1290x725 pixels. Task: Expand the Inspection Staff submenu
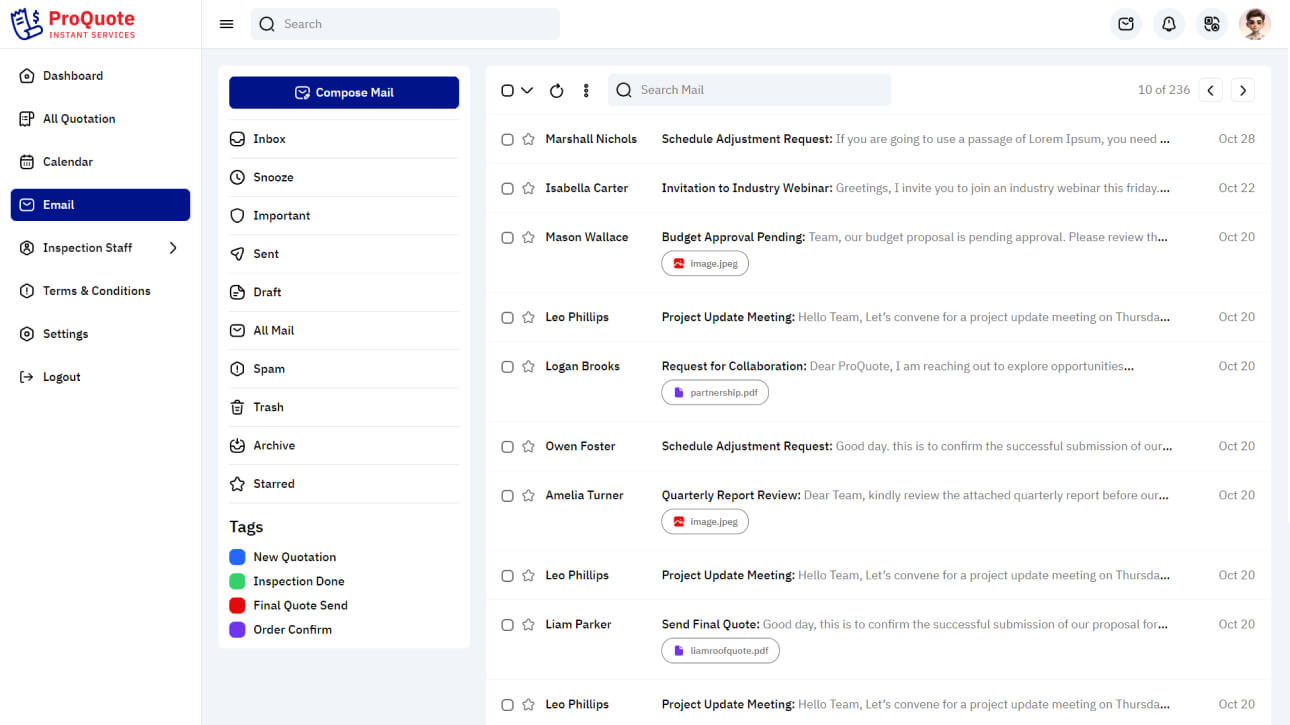pyautogui.click(x=173, y=248)
